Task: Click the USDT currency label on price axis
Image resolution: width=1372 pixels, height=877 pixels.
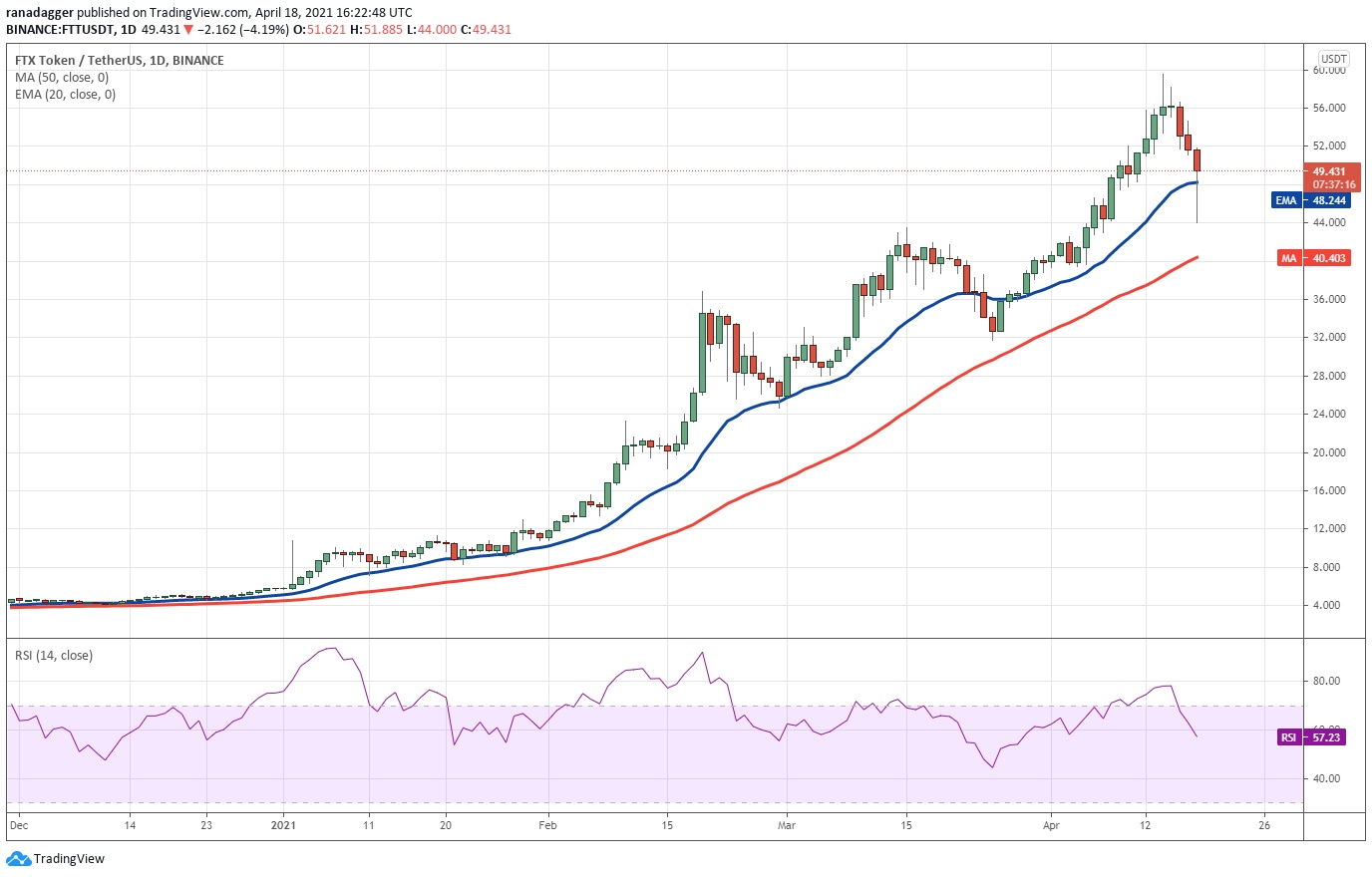Action: [1333, 59]
